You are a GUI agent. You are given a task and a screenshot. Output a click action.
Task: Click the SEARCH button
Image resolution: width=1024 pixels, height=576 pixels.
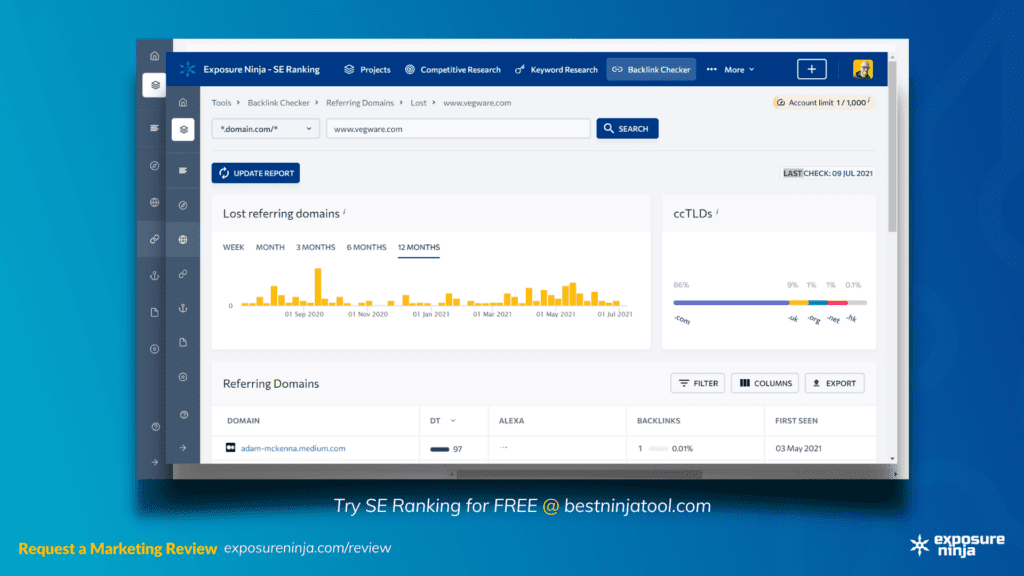627,129
